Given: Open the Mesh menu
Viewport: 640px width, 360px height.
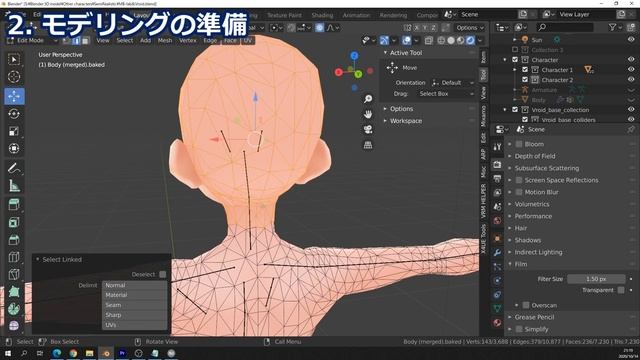Looking at the screenshot, I should click(165, 40).
